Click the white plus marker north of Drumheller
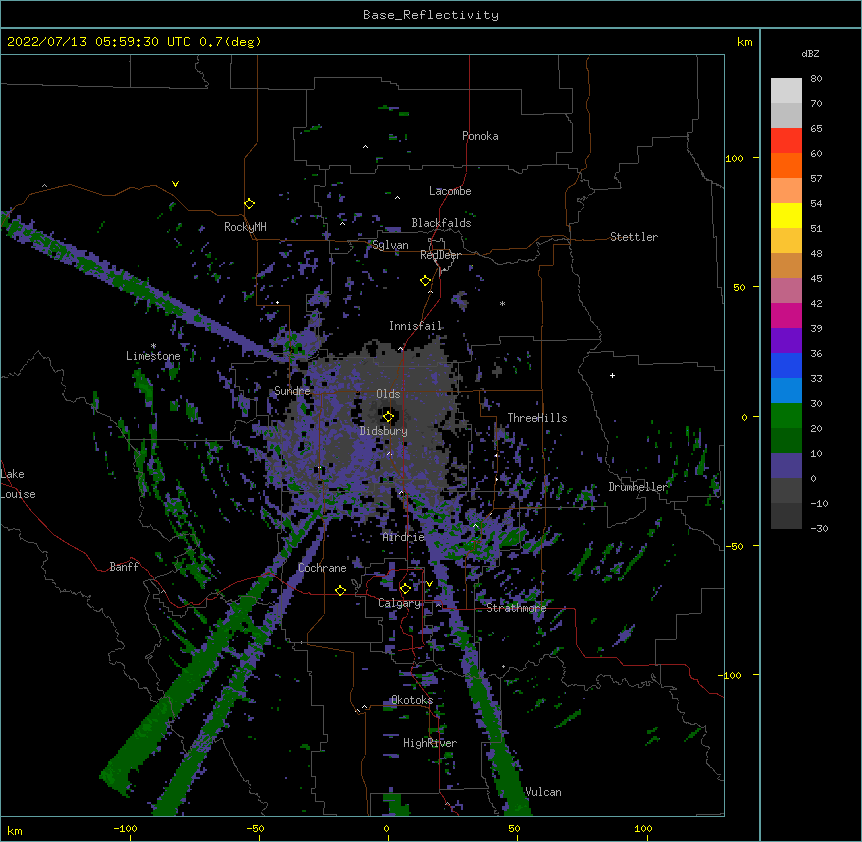Image resolution: width=862 pixels, height=842 pixels. 612,375
